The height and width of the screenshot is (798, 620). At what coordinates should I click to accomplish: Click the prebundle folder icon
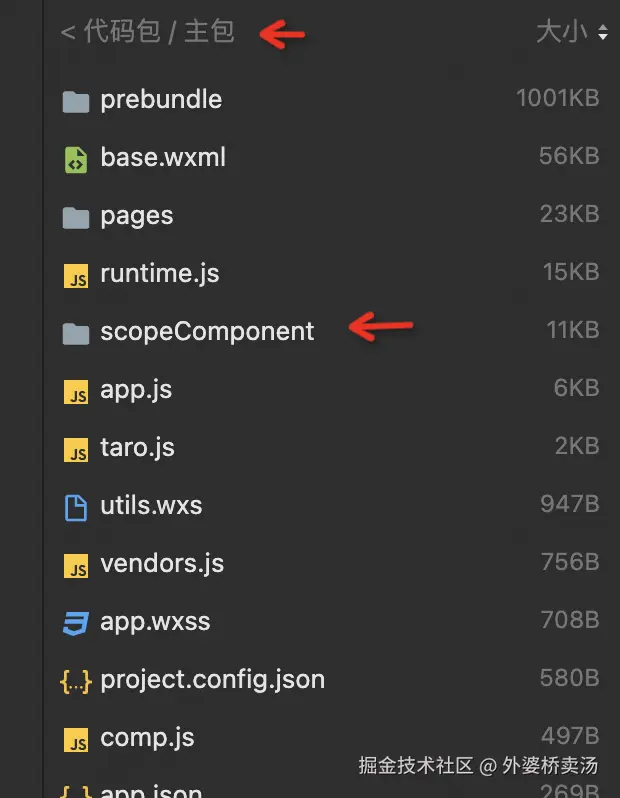coord(76,101)
